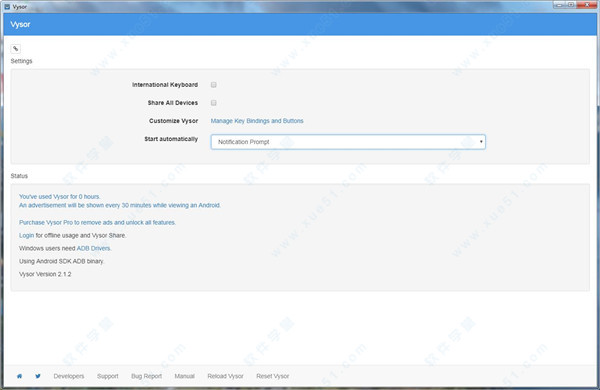Minimize the Vysor window
The width and height of the screenshot is (600, 390).
[x=559, y=5]
